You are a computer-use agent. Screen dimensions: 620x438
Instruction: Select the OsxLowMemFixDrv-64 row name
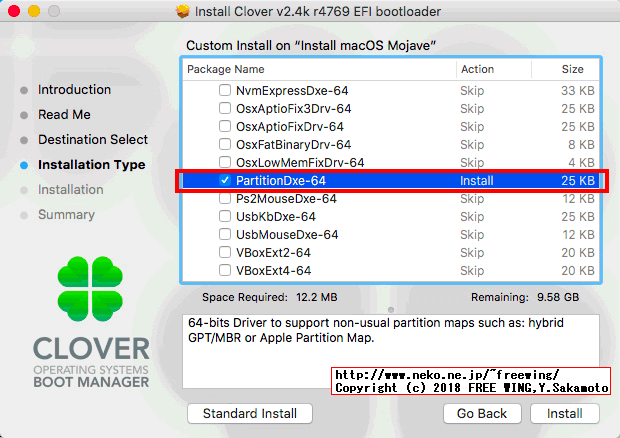pos(300,162)
